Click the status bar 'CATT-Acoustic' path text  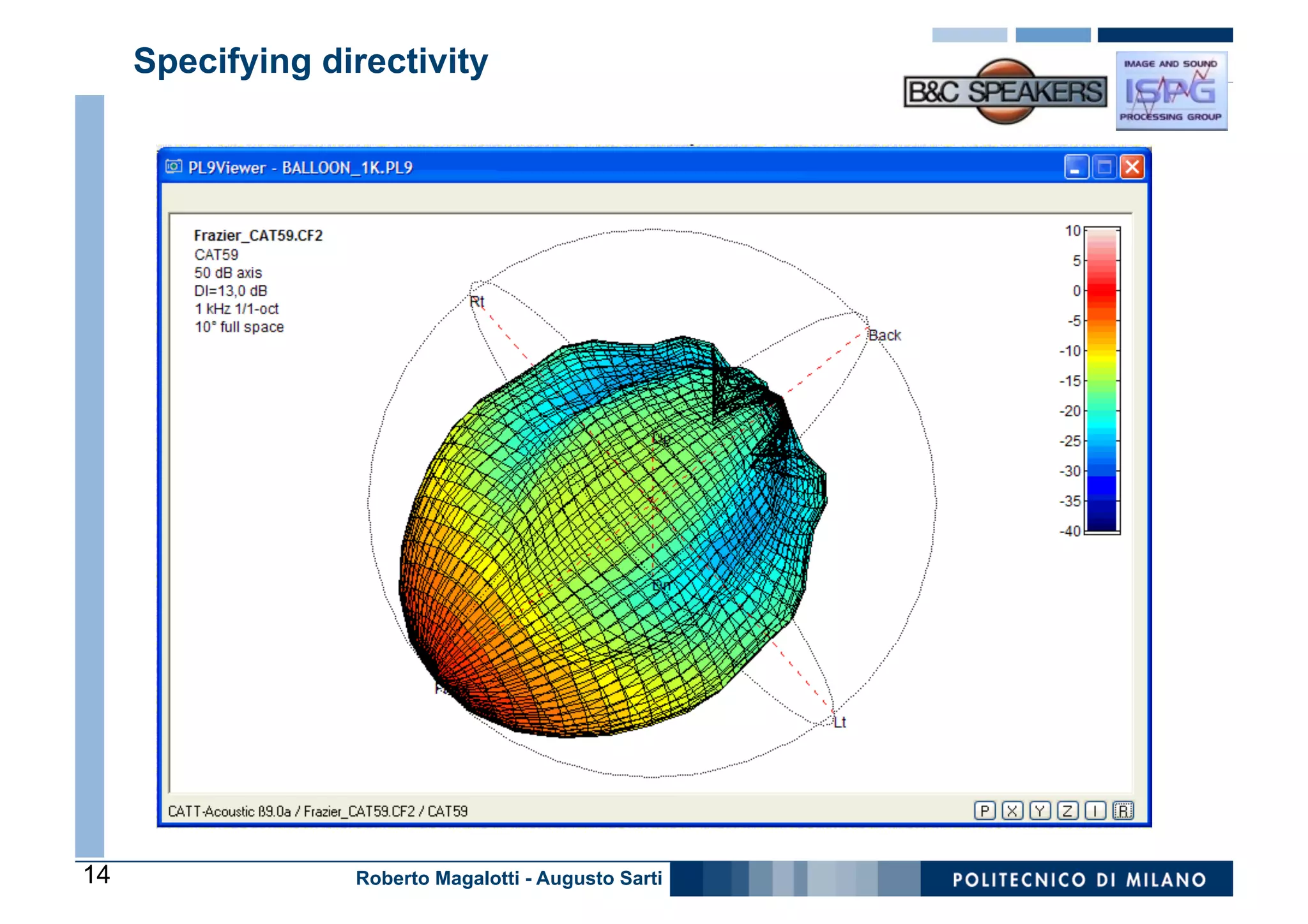click(317, 811)
